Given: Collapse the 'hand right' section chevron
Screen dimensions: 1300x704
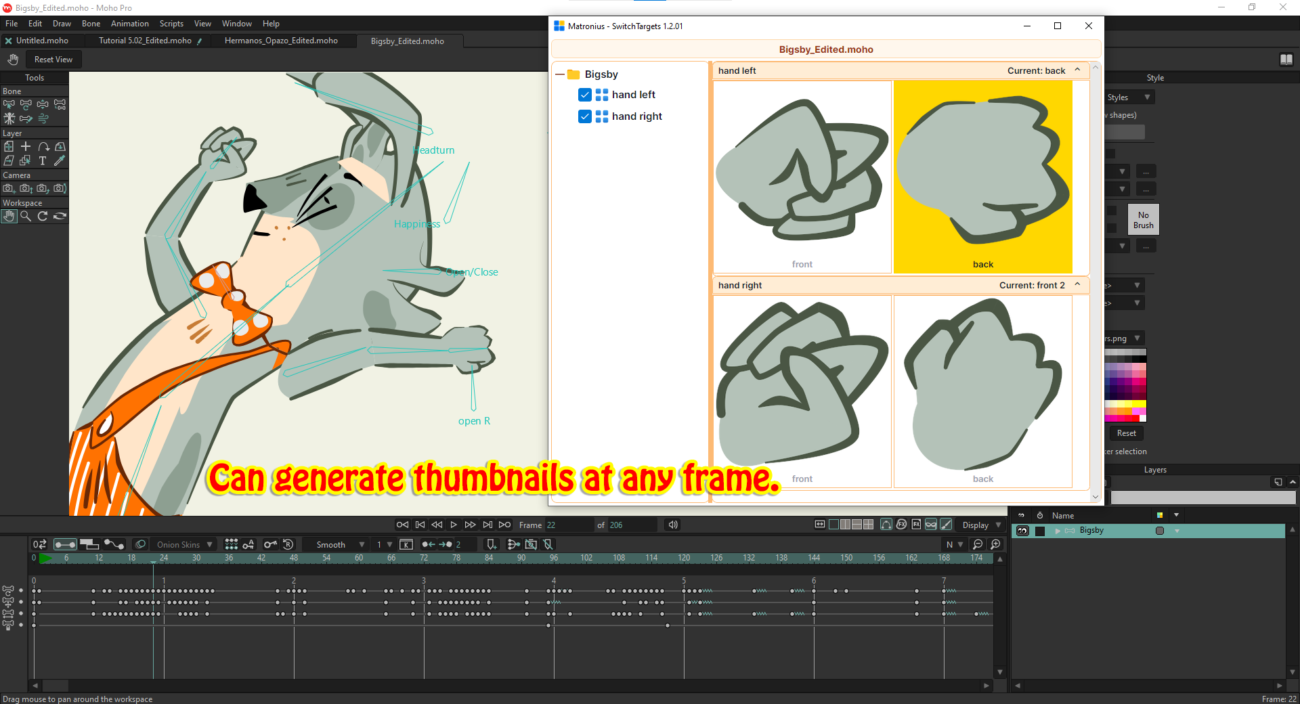Looking at the screenshot, I should click(1077, 285).
